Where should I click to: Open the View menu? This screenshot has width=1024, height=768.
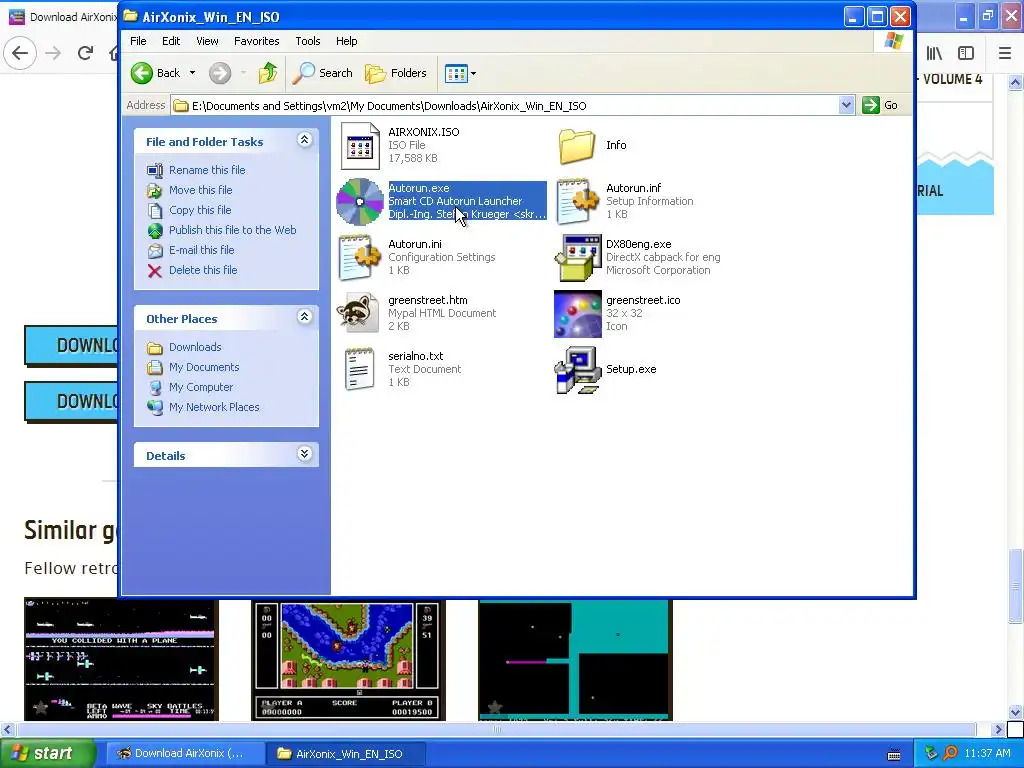coord(207,41)
